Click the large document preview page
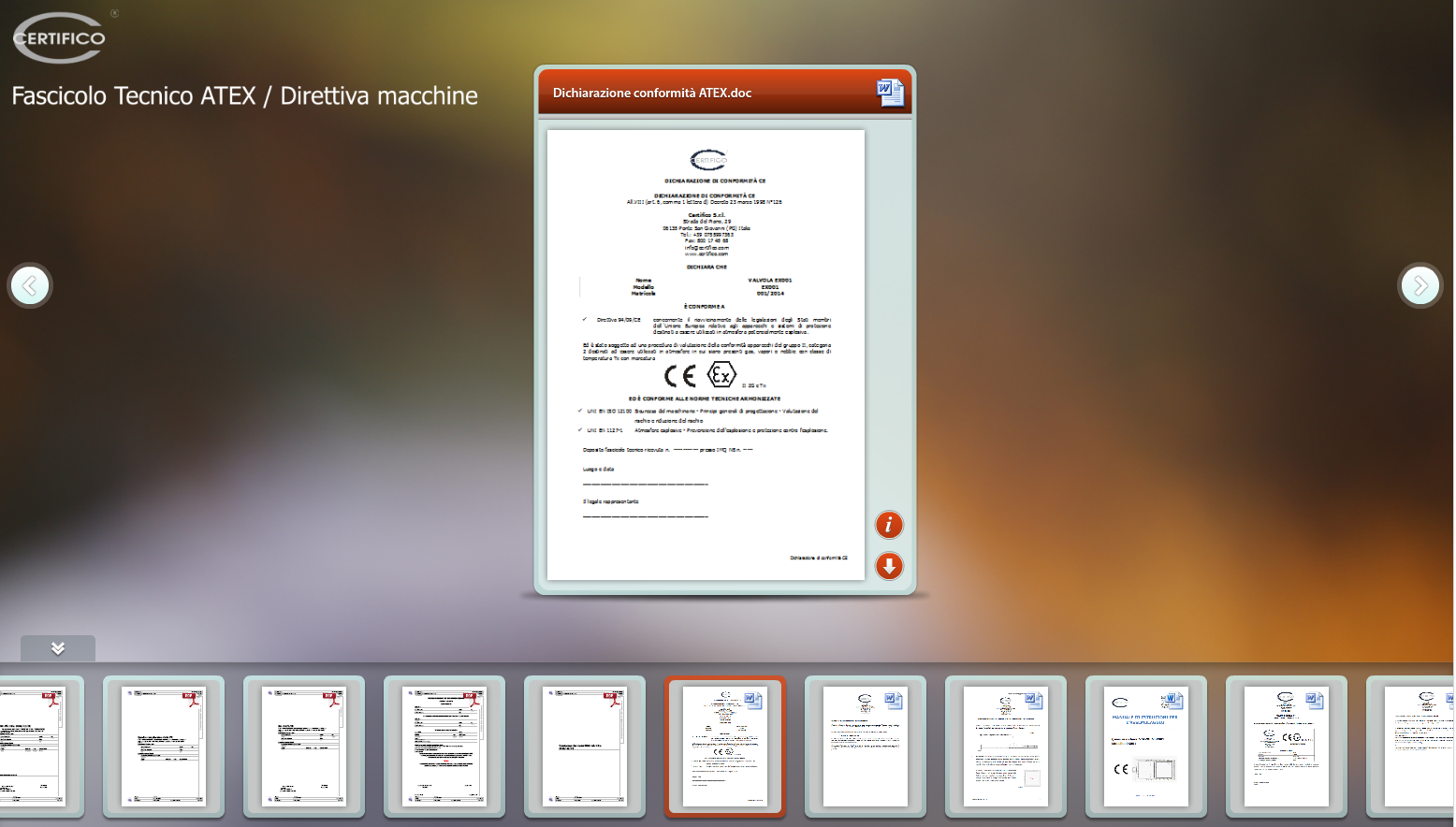The height and width of the screenshot is (827, 1456). [706, 354]
